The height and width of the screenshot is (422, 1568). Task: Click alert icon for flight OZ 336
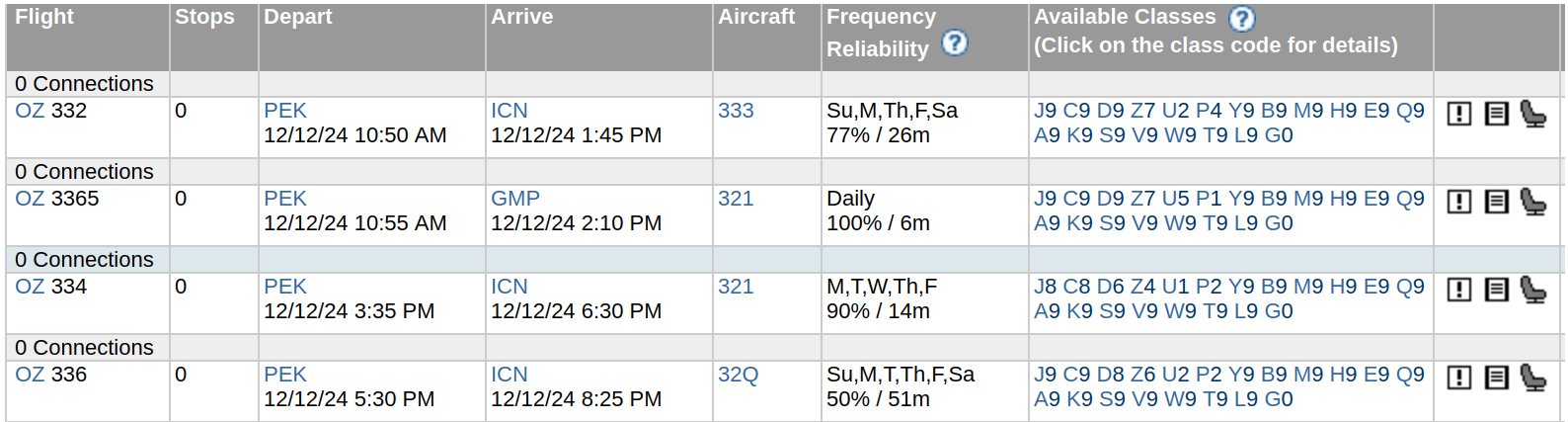point(1458,378)
